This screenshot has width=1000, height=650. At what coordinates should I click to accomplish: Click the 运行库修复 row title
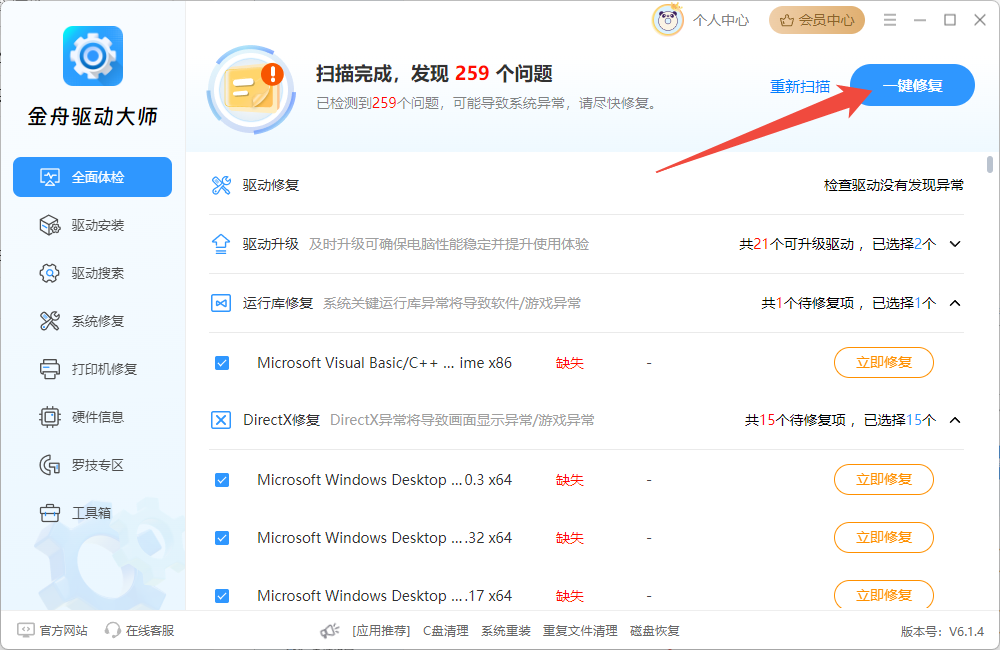point(278,303)
